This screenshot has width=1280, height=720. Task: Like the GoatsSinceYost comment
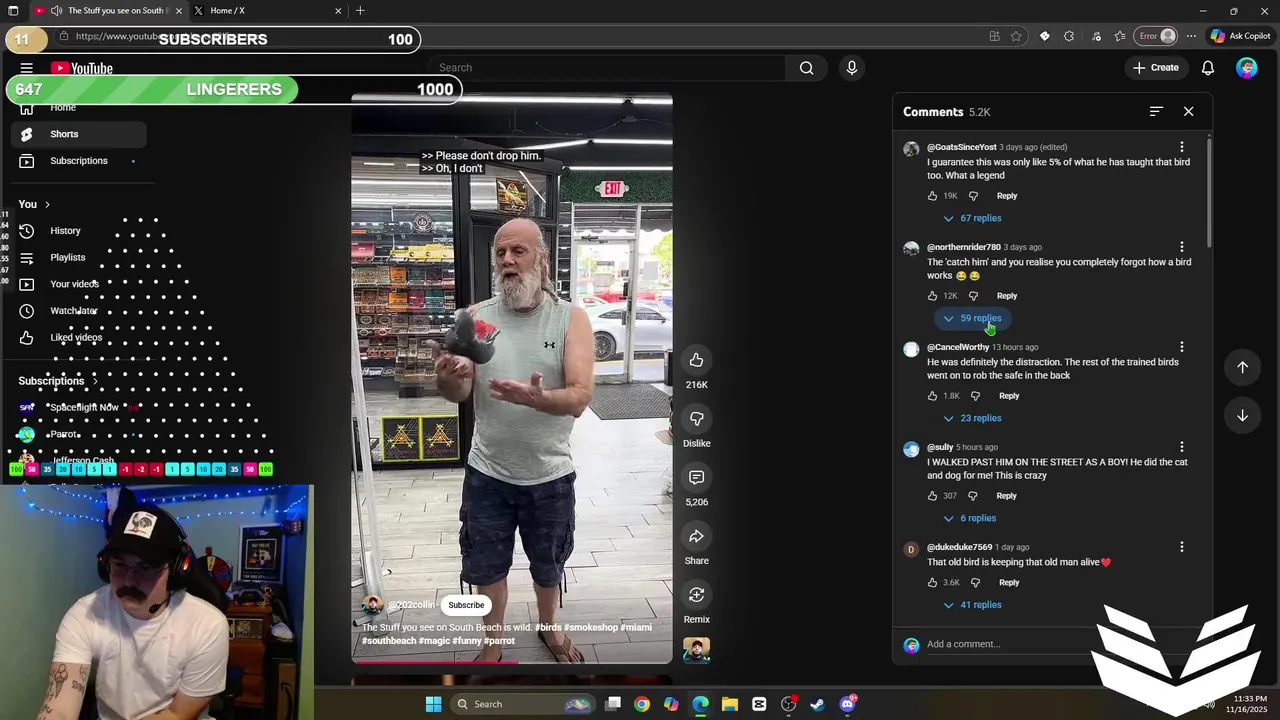(x=932, y=196)
